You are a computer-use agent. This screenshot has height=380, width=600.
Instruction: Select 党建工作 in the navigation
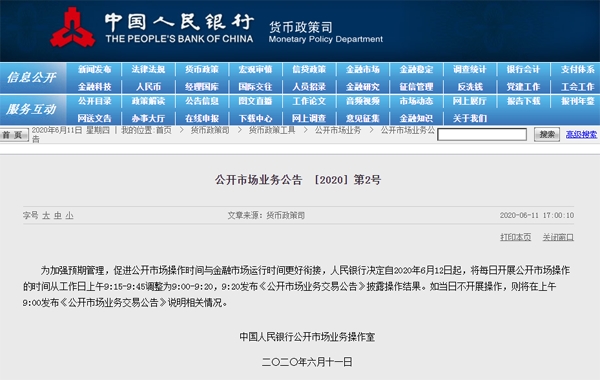click(523, 87)
